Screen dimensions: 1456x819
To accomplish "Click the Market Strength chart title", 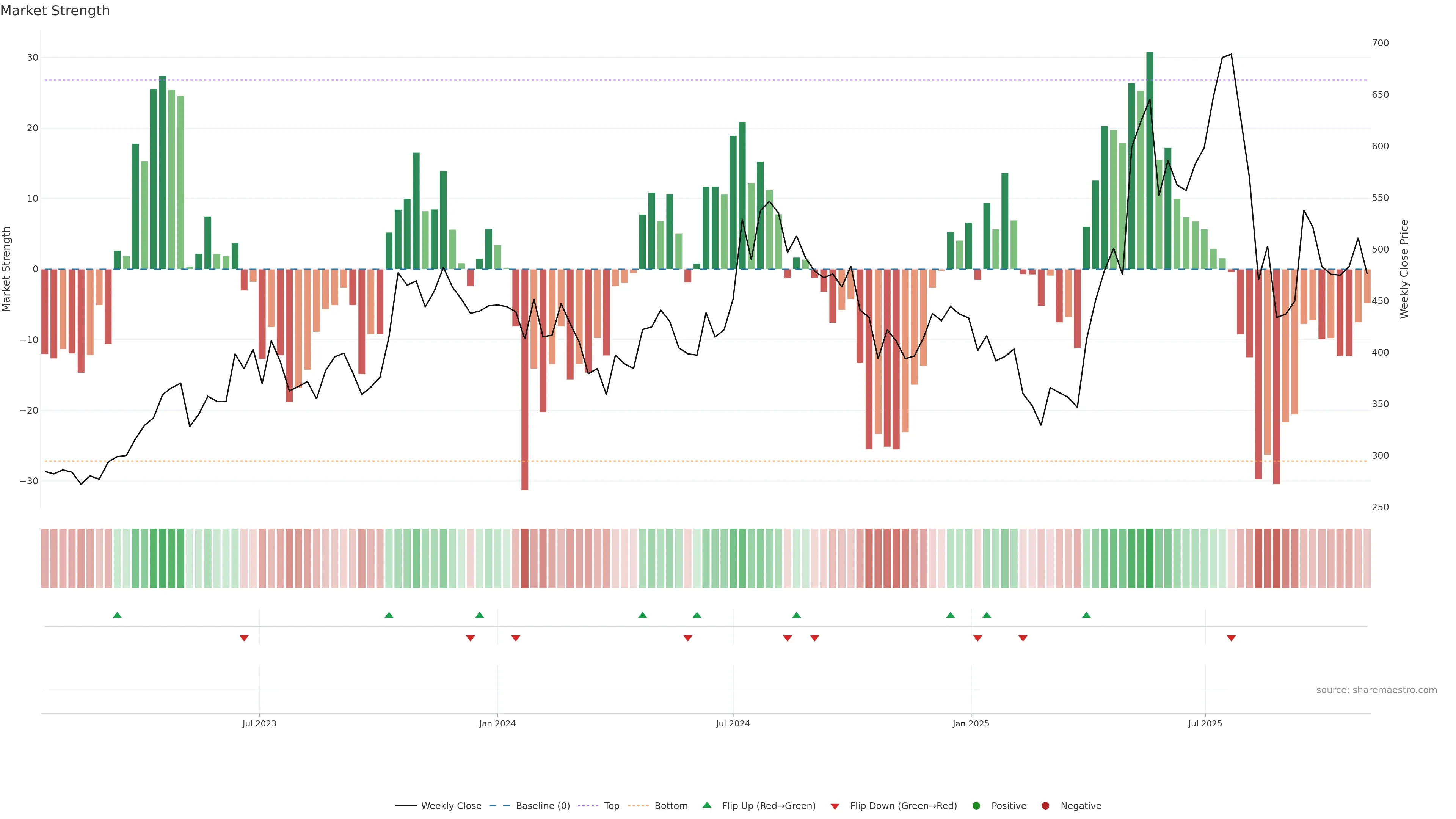I will click(55, 11).
